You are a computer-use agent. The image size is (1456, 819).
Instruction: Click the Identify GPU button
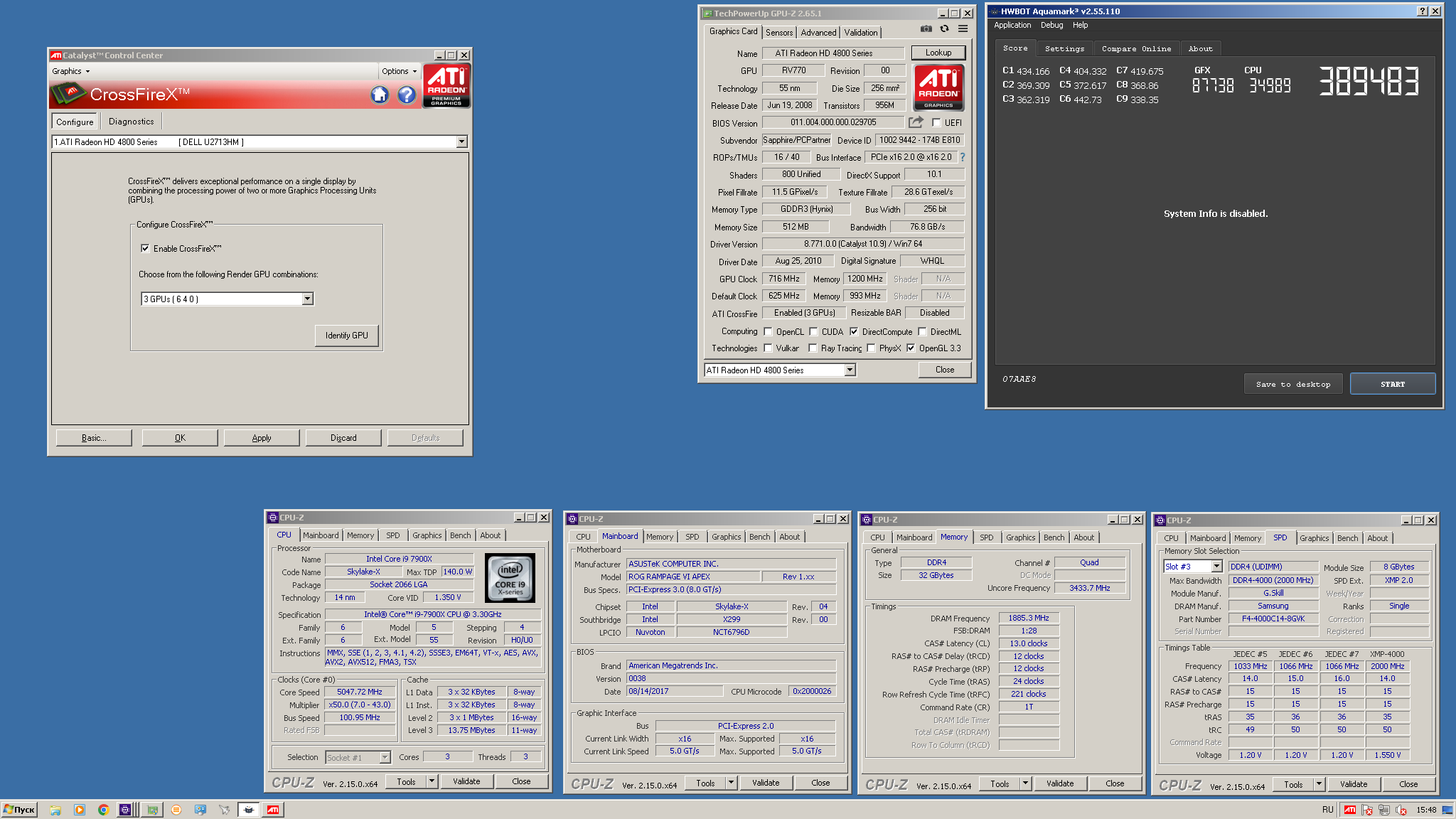347,336
